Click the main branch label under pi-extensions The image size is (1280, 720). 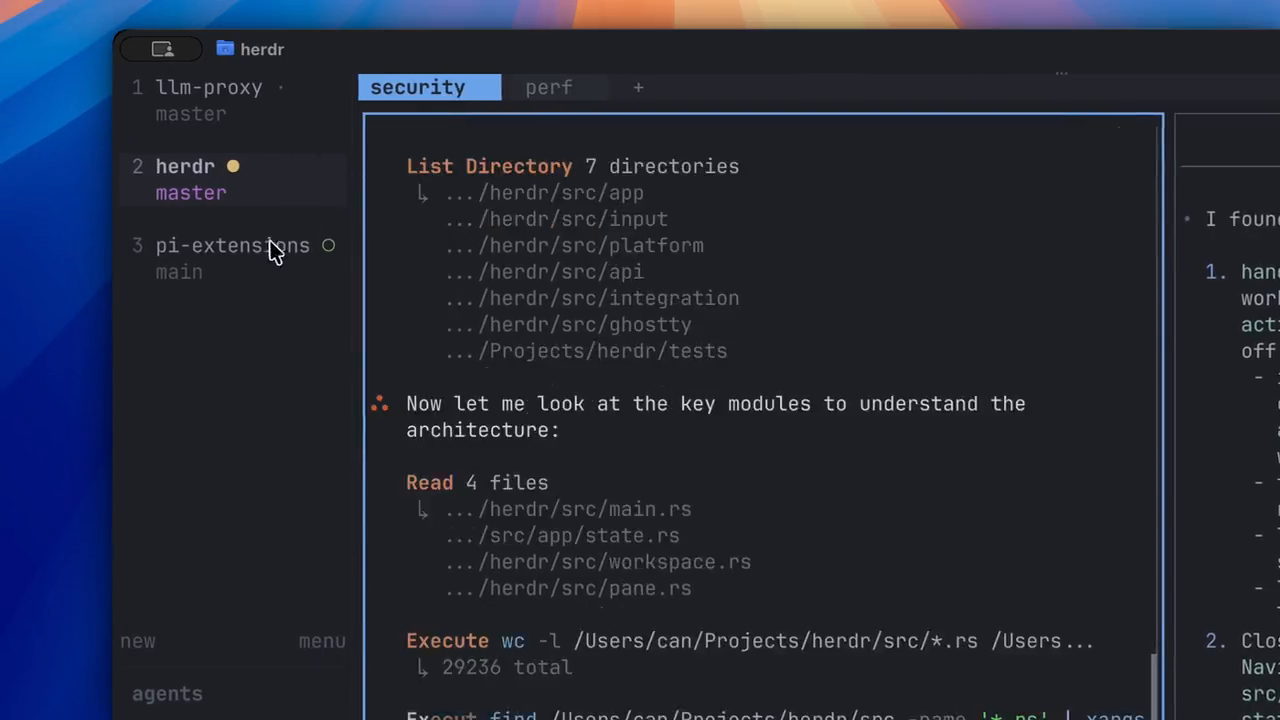pos(179,272)
